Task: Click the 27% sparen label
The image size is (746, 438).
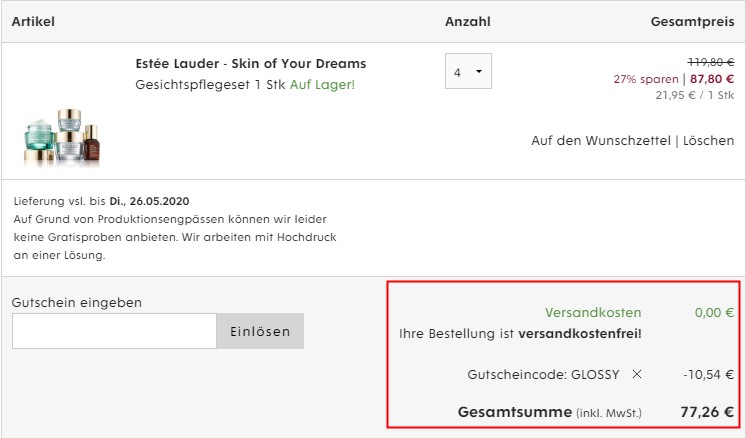Action: click(646, 79)
